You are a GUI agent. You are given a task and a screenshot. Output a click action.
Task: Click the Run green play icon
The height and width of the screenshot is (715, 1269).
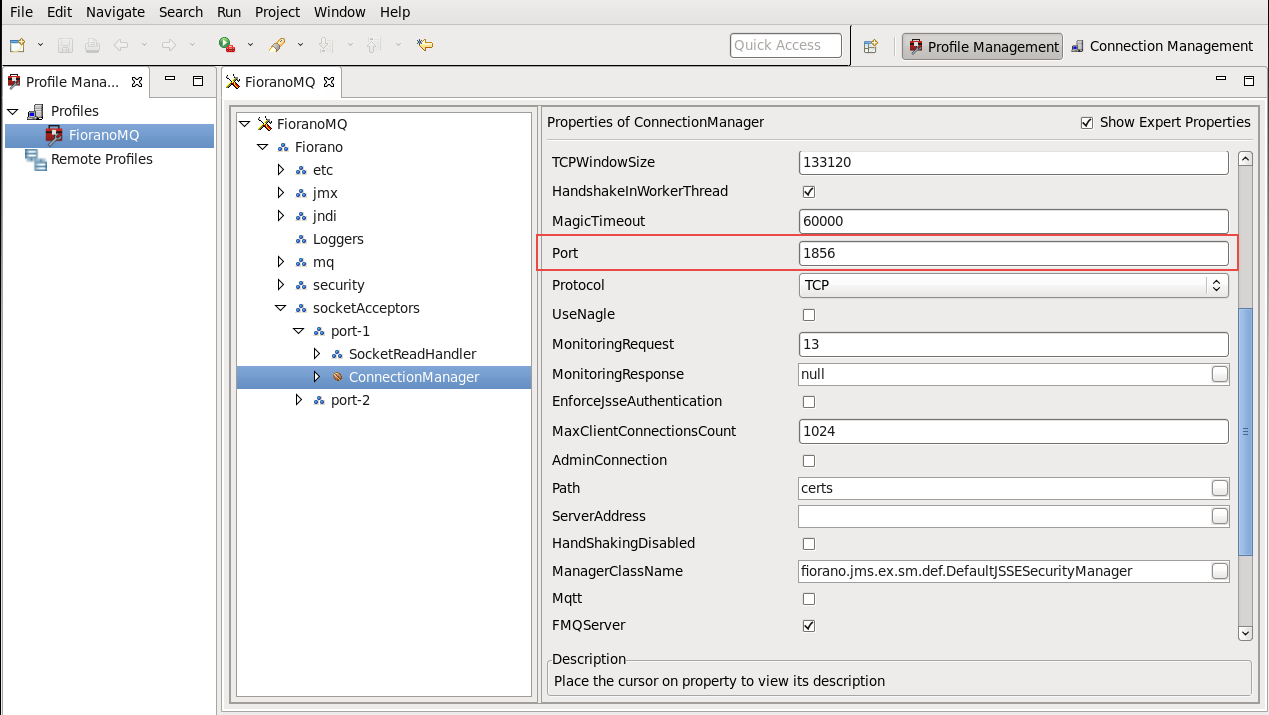226,45
